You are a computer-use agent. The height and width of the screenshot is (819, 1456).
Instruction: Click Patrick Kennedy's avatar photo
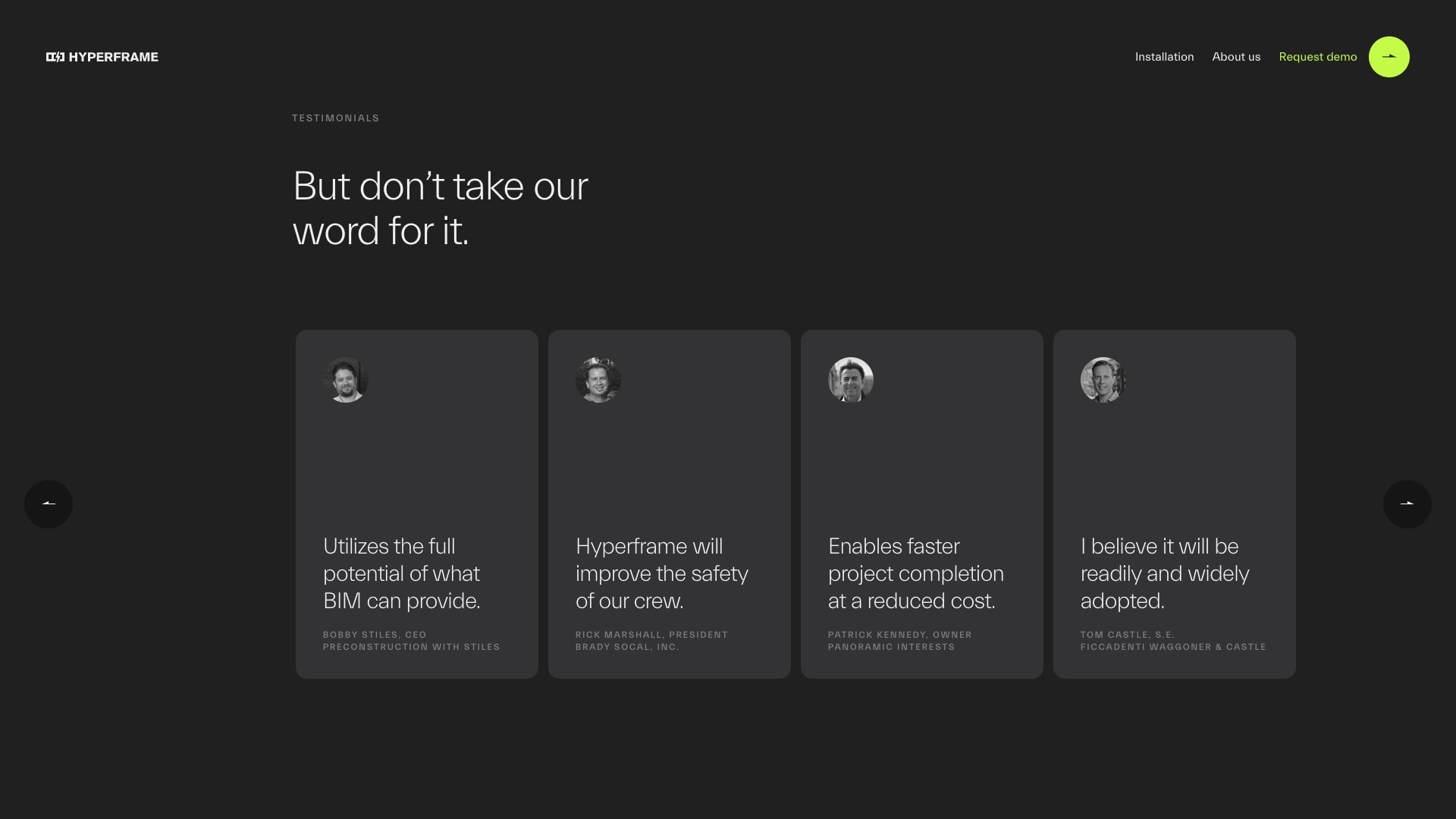[x=851, y=380]
